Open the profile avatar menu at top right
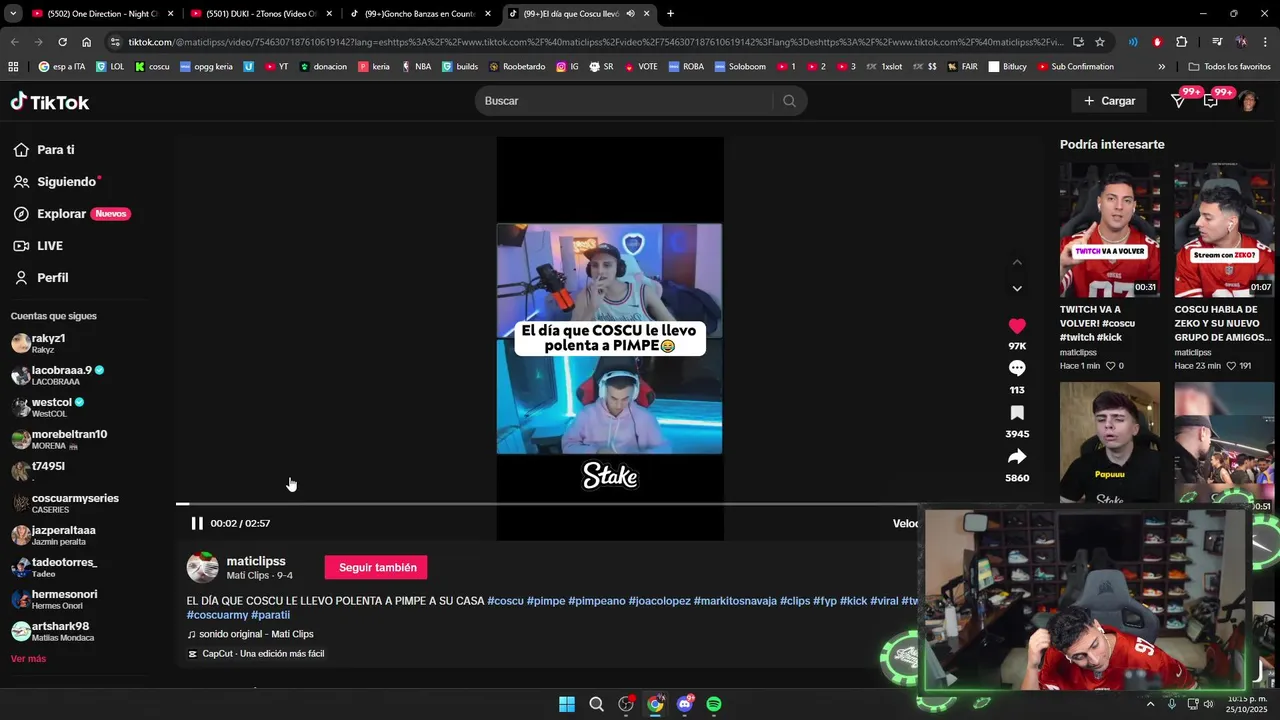 [1248, 101]
